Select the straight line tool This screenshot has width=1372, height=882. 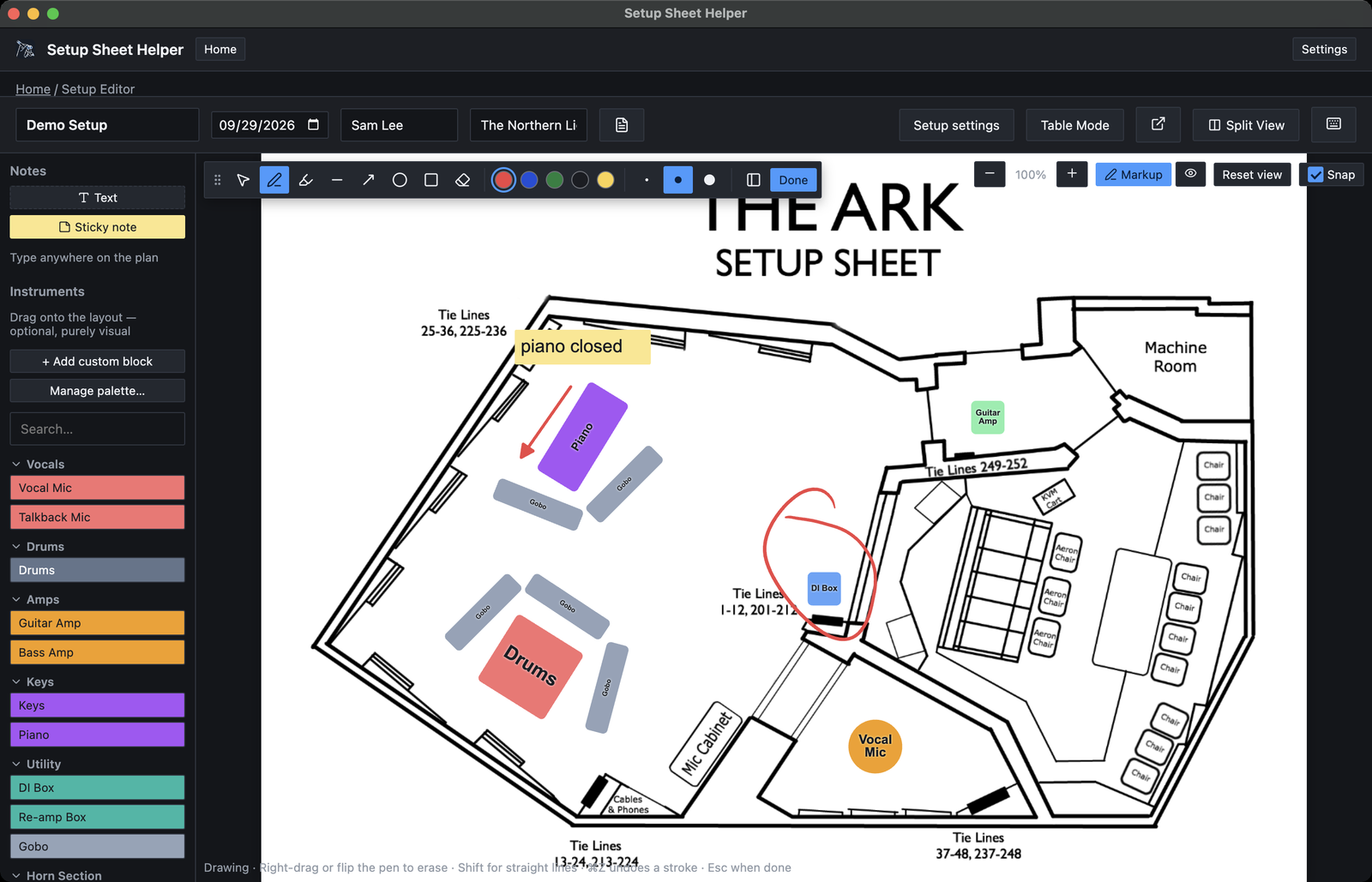coord(337,180)
